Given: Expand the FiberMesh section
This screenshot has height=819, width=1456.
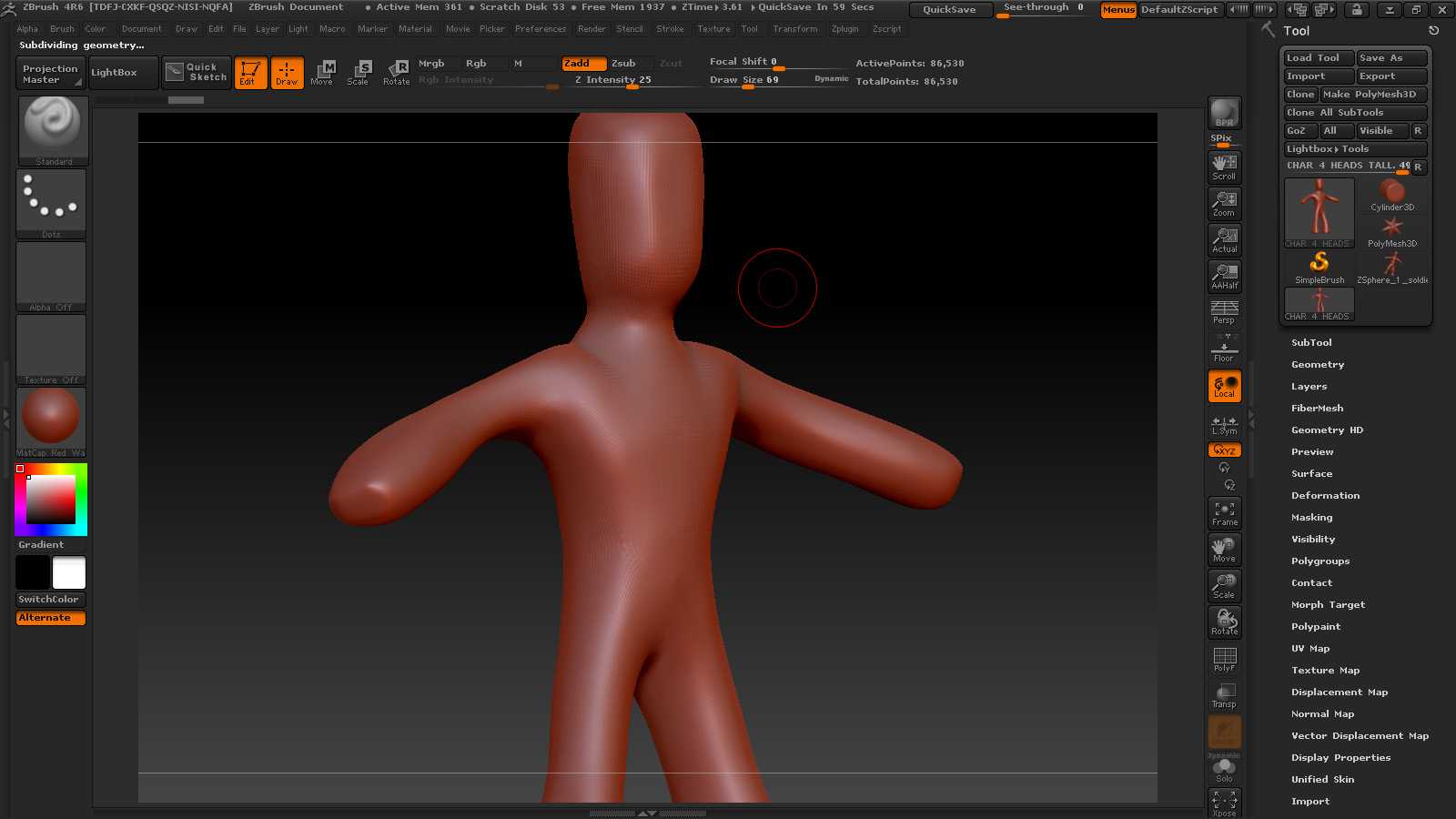Looking at the screenshot, I should click(1317, 409).
